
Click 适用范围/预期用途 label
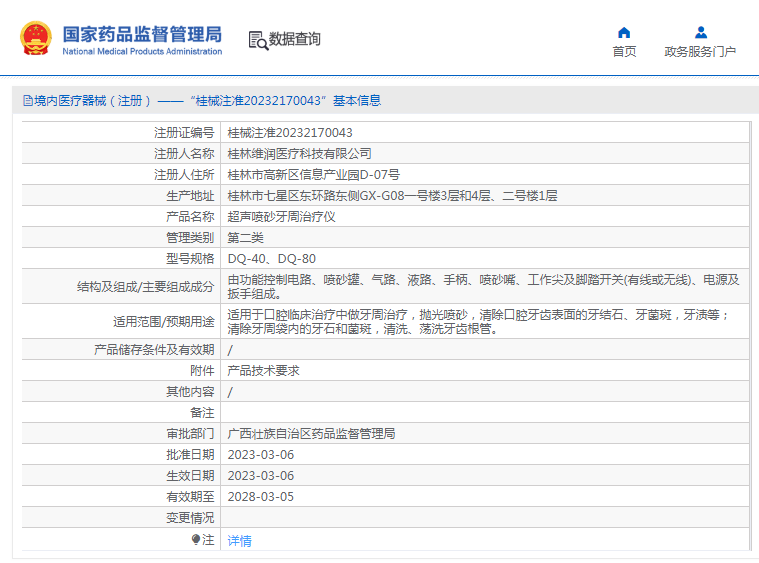(164, 322)
